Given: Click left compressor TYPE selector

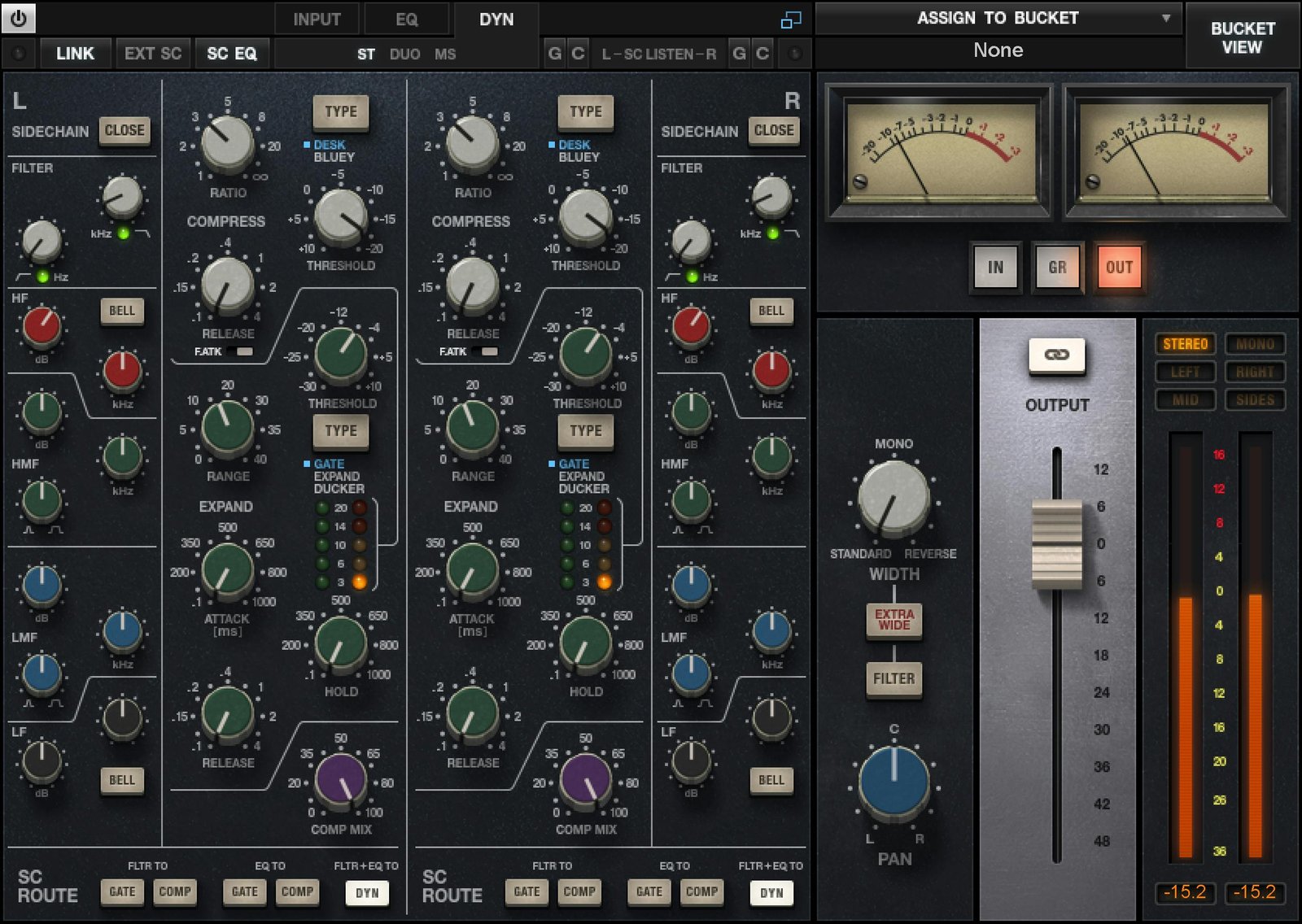Looking at the screenshot, I should (340, 111).
